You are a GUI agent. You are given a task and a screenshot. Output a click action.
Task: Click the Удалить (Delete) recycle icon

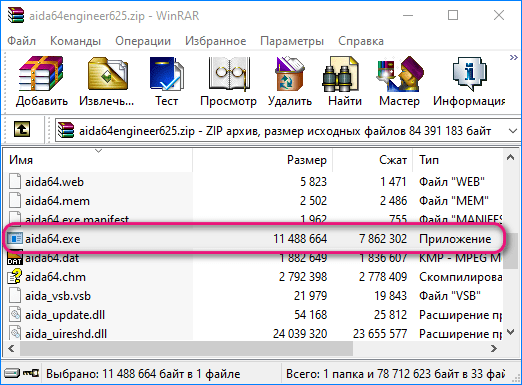289,74
